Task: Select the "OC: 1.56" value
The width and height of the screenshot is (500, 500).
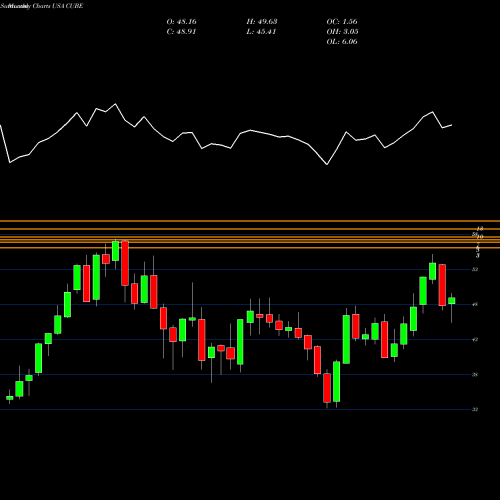Action: 342,22
